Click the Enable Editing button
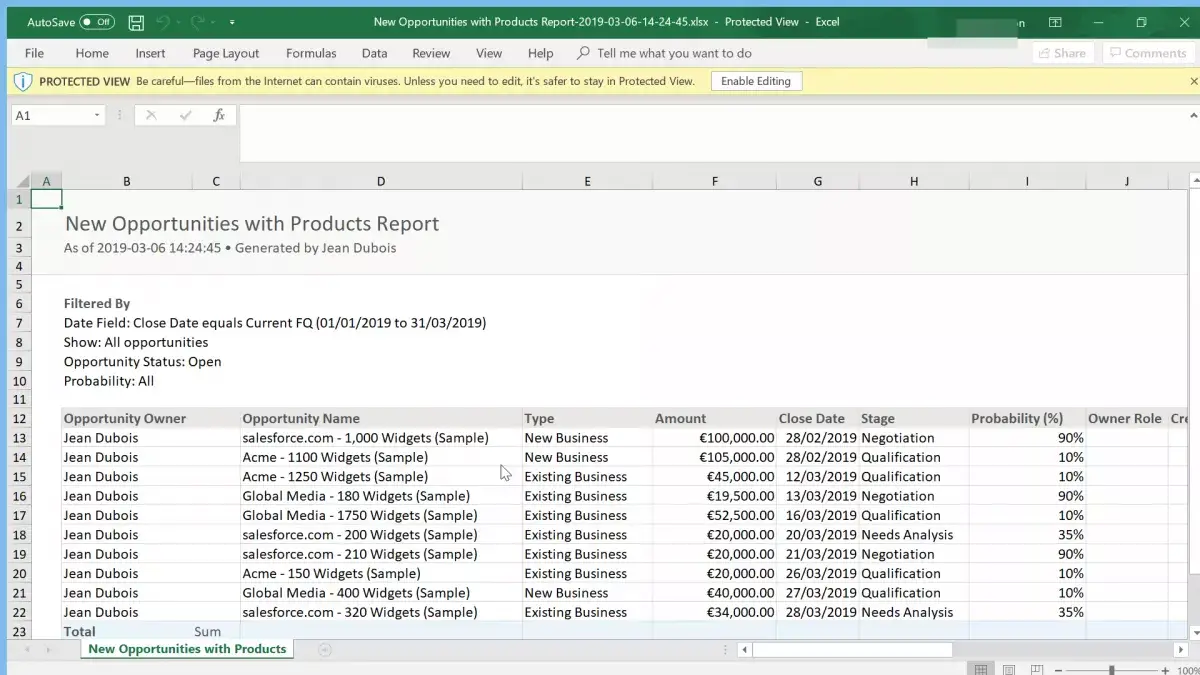The width and height of the screenshot is (1200, 675). pos(756,81)
